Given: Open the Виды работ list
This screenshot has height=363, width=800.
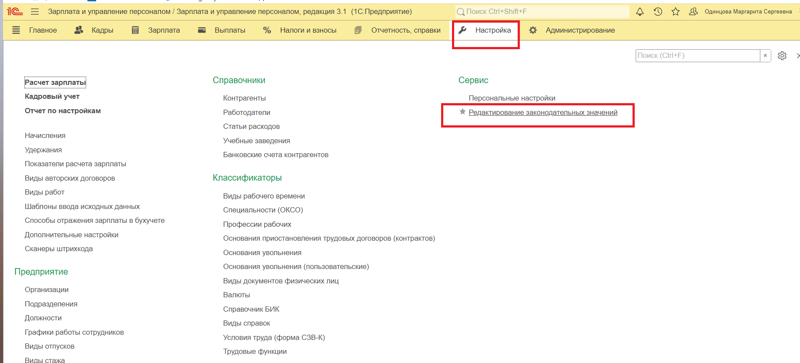Looking at the screenshot, I should (44, 192).
